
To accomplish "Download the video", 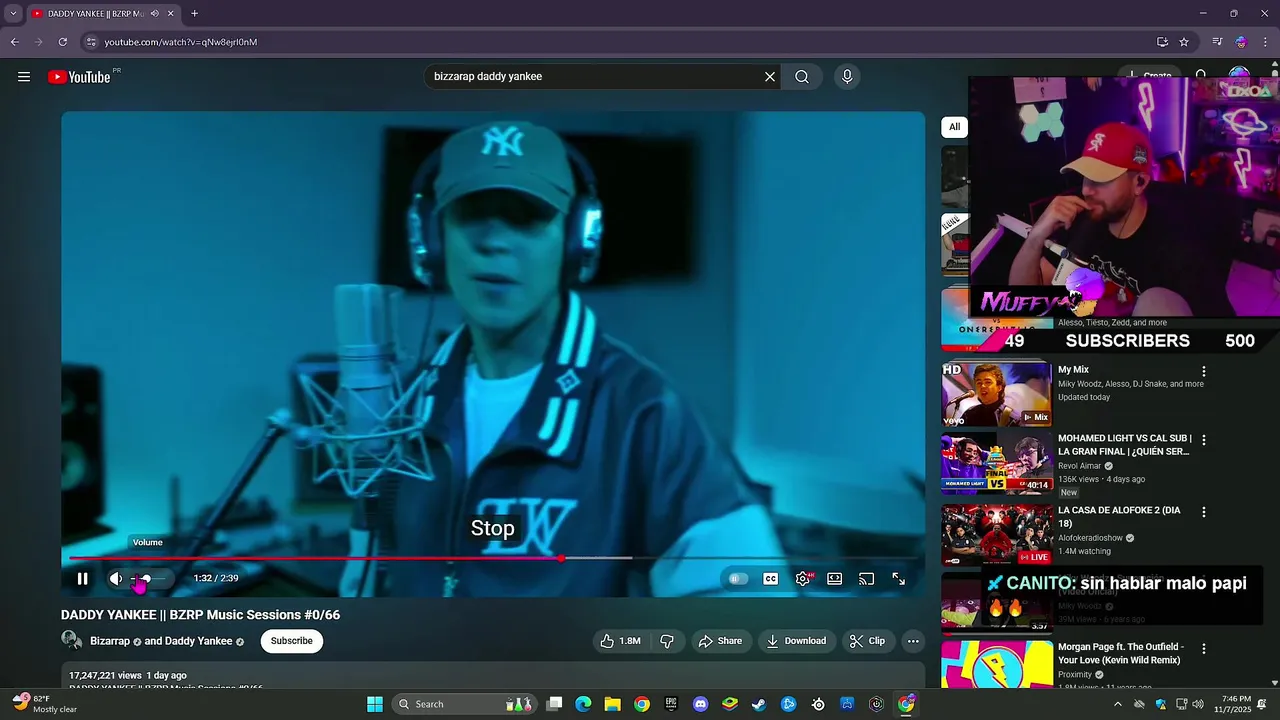I will (797, 641).
